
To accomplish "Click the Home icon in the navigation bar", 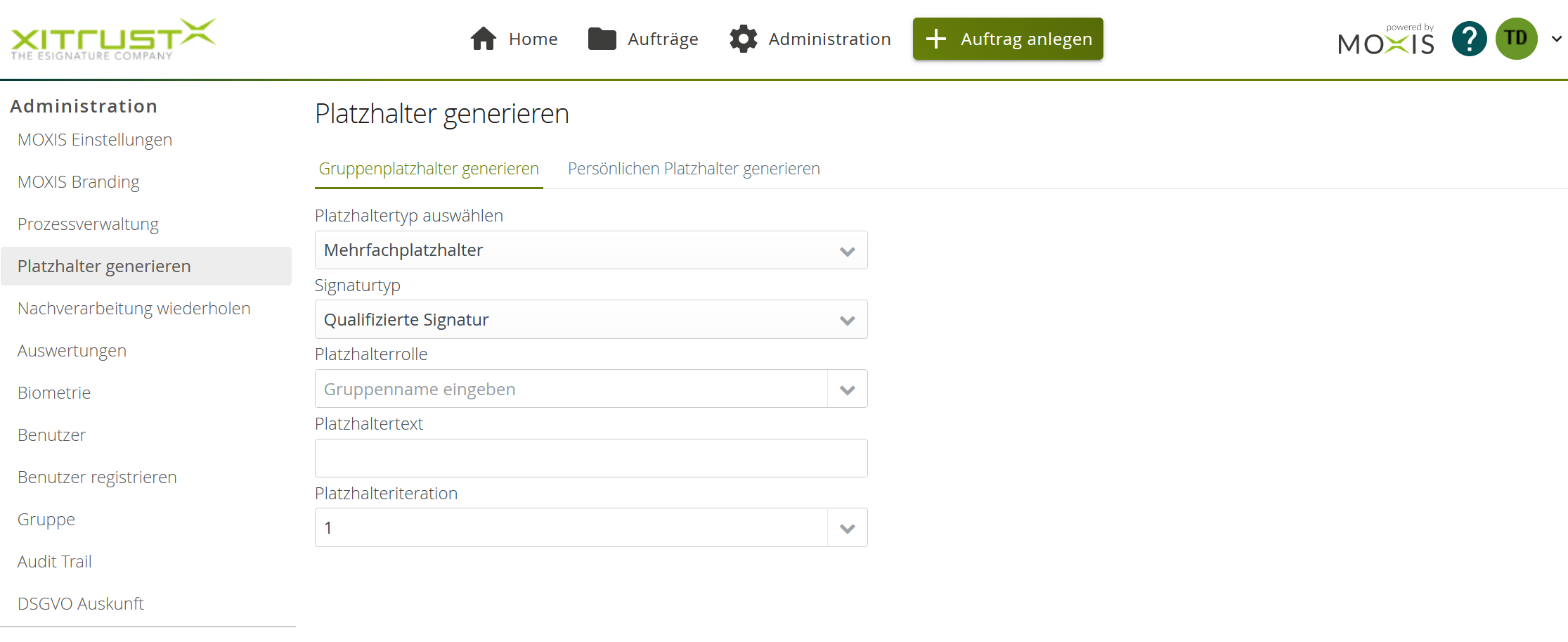I will [x=483, y=39].
